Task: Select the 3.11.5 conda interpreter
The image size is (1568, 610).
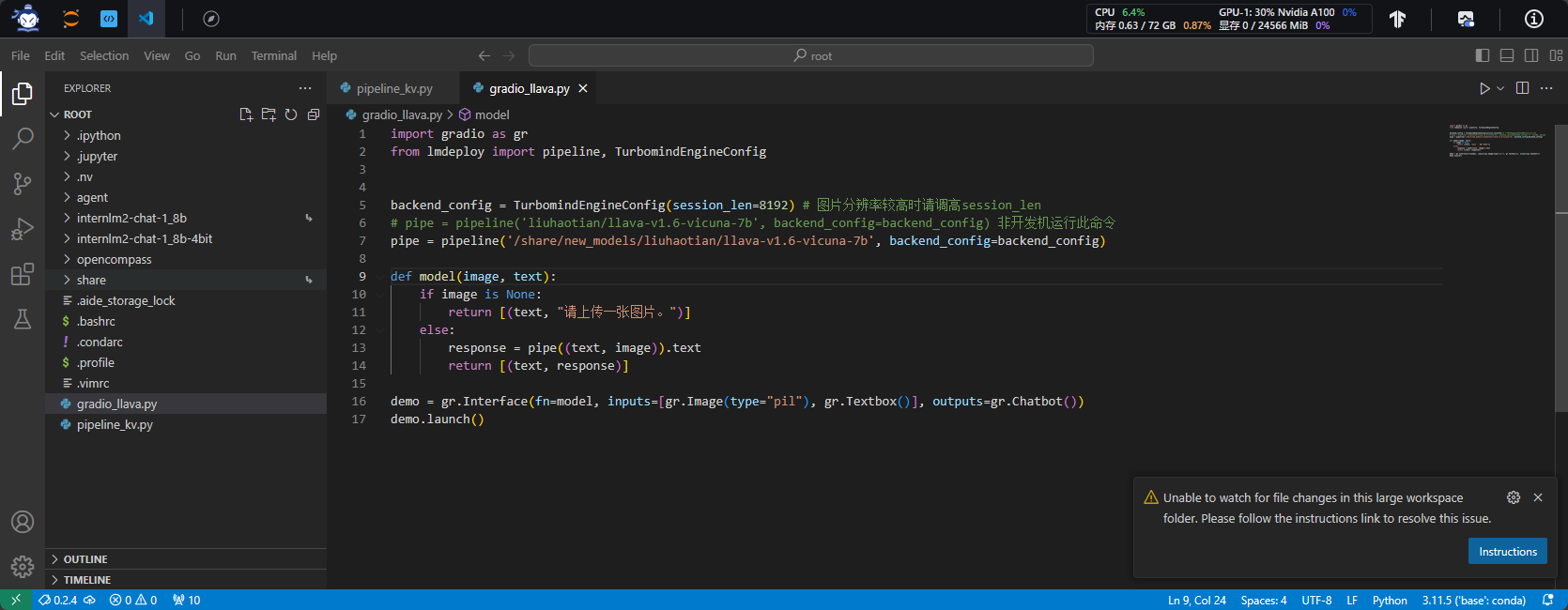Action: pyautogui.click(x=1473, y=600)
